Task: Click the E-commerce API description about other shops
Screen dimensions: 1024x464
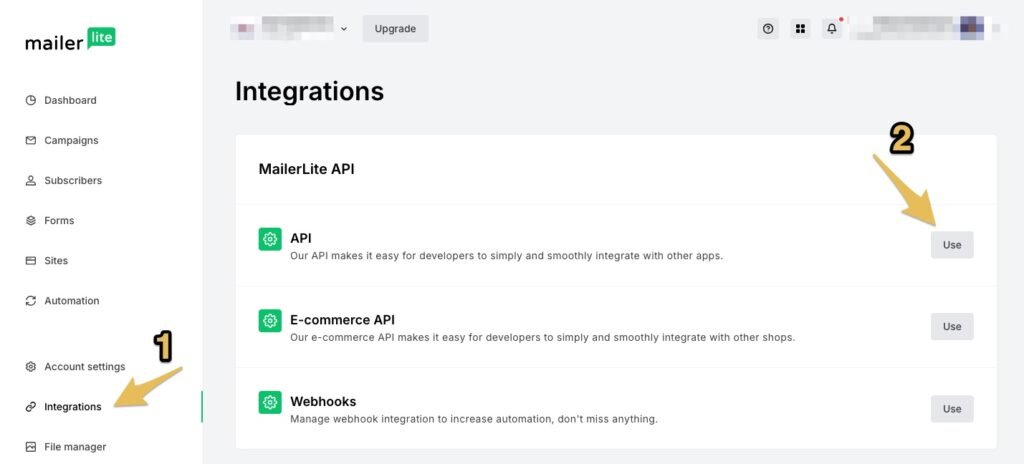Action: tap(543, 338)
